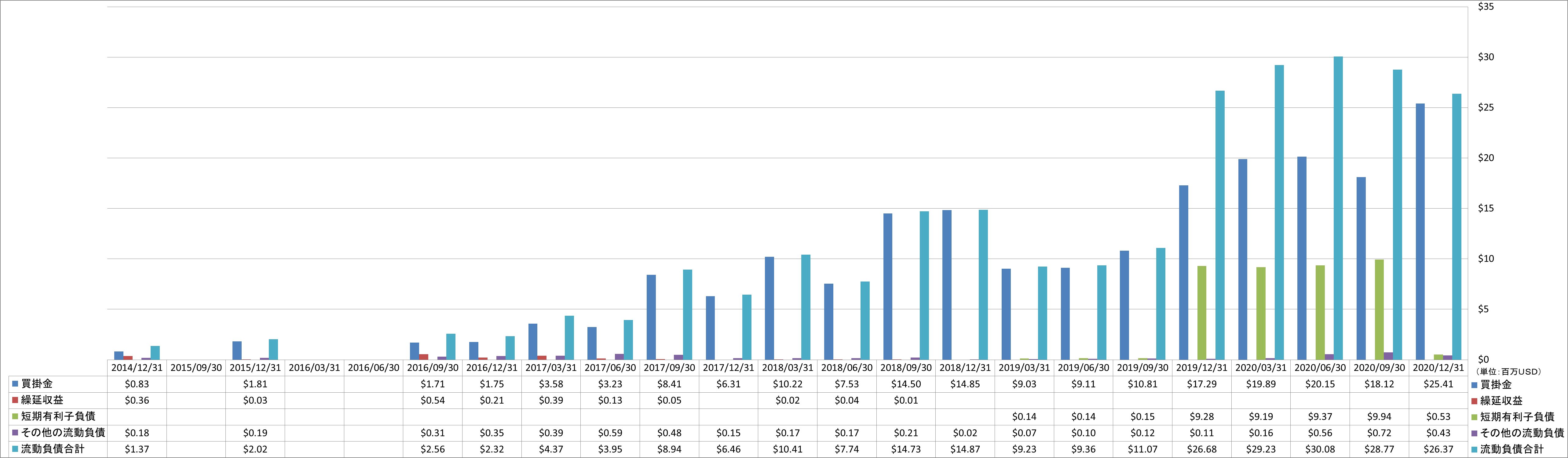
Task: Select the $0.36 繰延収益 cell
Action: [x=137, y=400]
